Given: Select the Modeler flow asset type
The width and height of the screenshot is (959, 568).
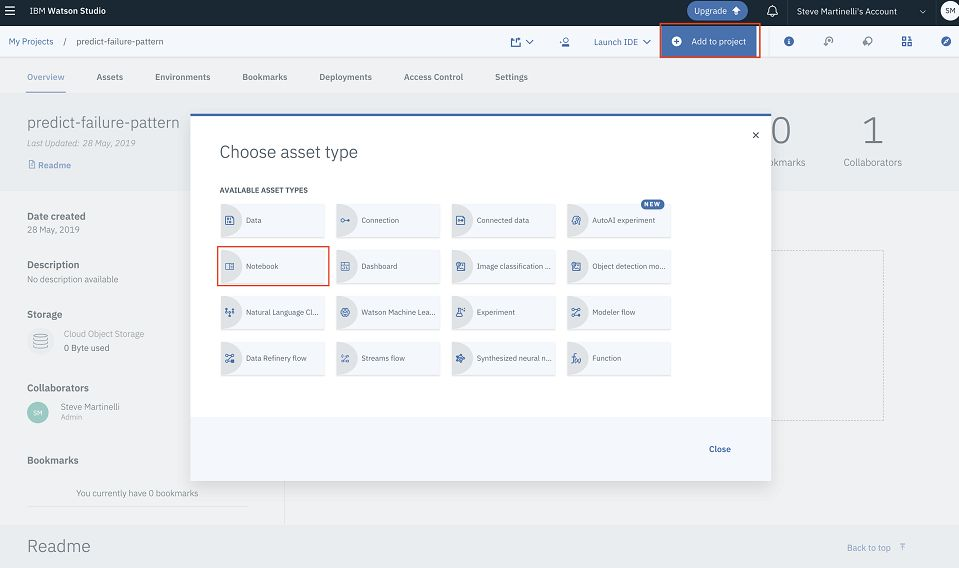Looking at the screenshot, I should pyautogui.click(x=619, y=312).
